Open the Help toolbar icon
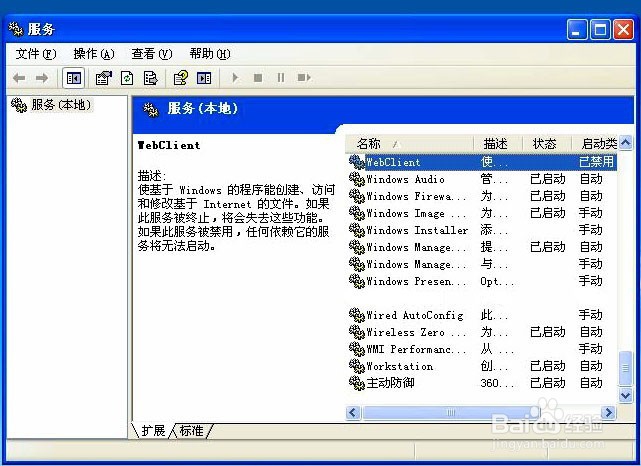The image size is (641, 466). (x=181, y=78)
